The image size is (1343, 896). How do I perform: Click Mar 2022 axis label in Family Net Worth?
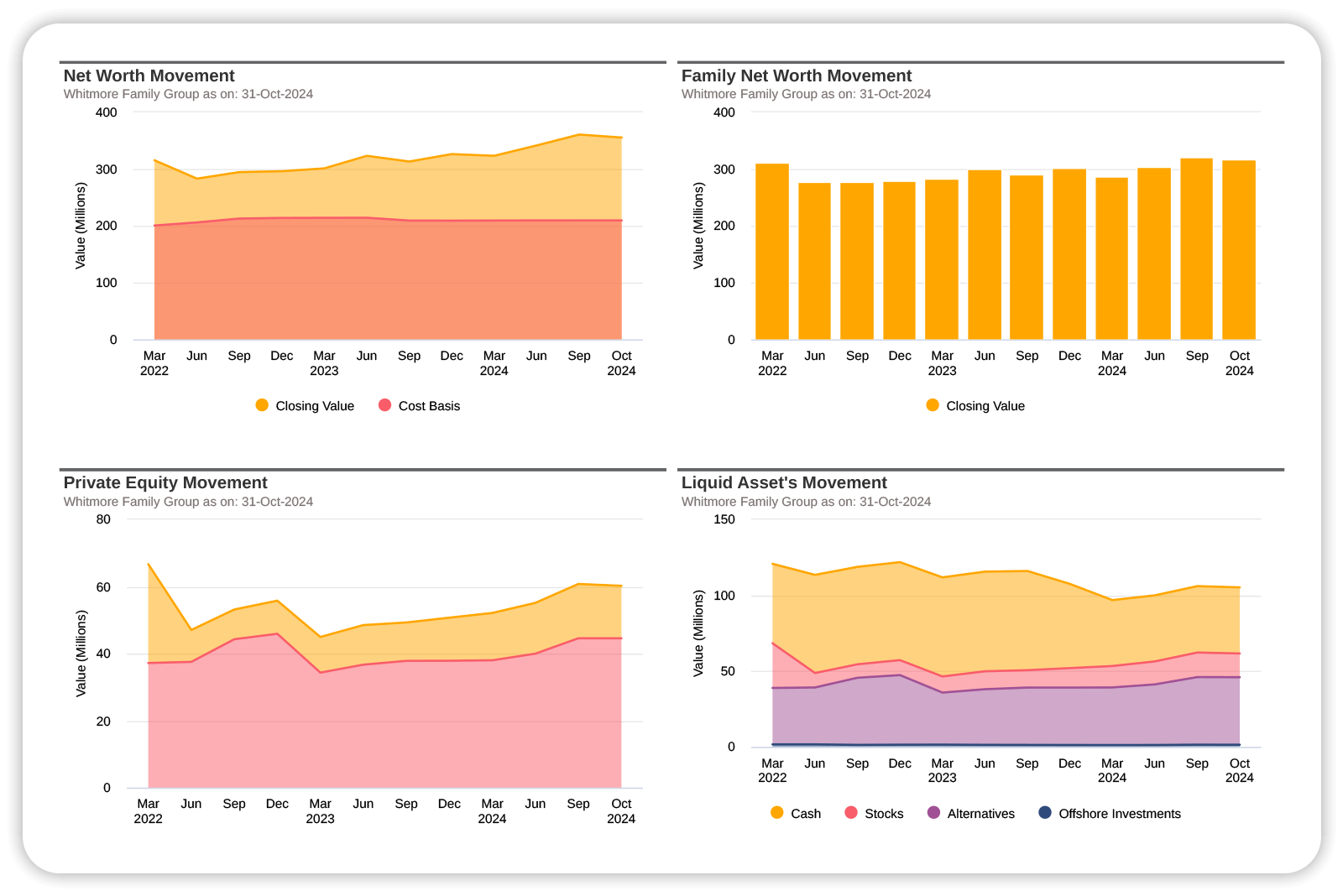pos(772,363)
